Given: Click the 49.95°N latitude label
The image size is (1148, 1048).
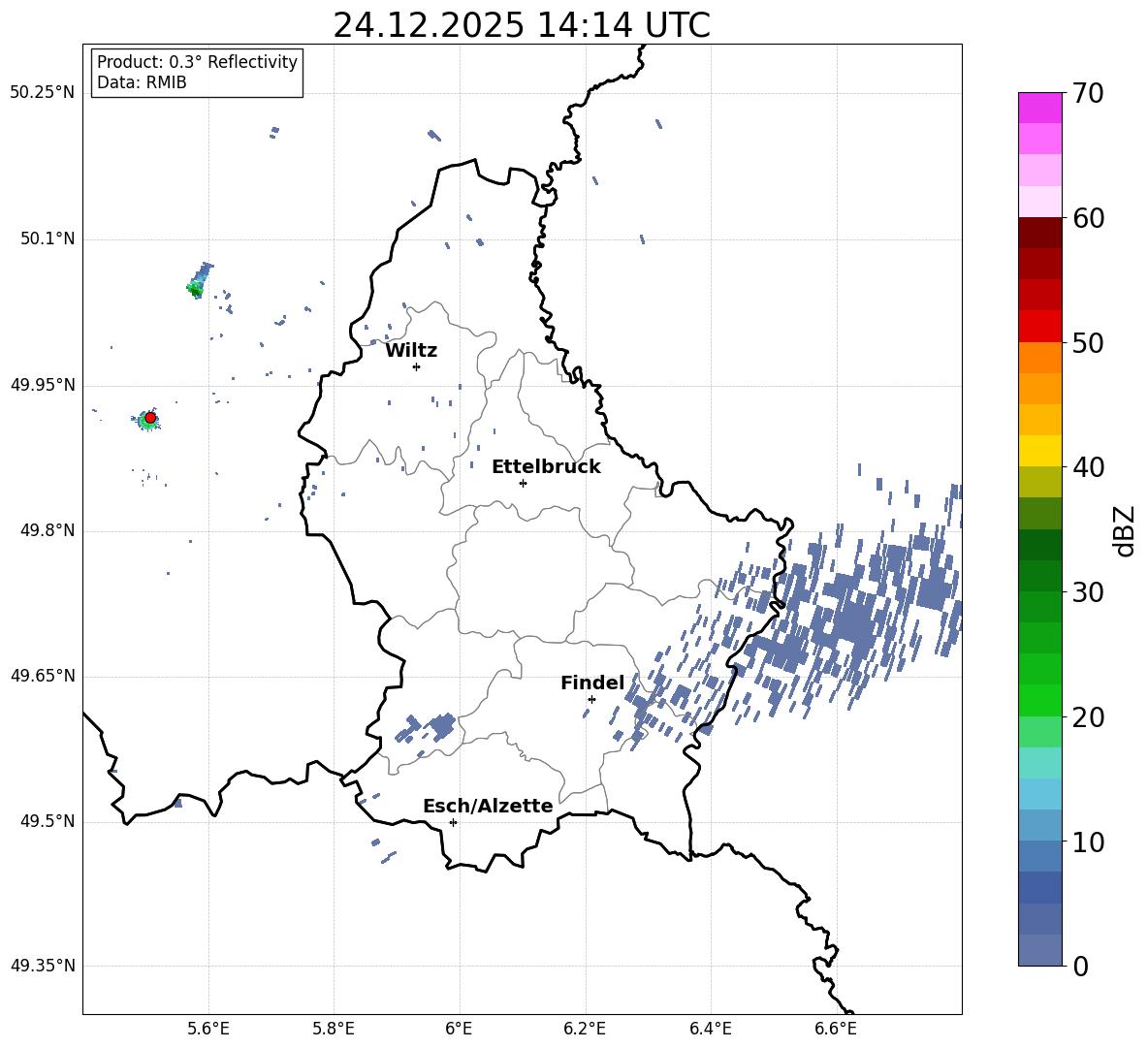Looking at the screenshot, I should (x=43, y=385).
